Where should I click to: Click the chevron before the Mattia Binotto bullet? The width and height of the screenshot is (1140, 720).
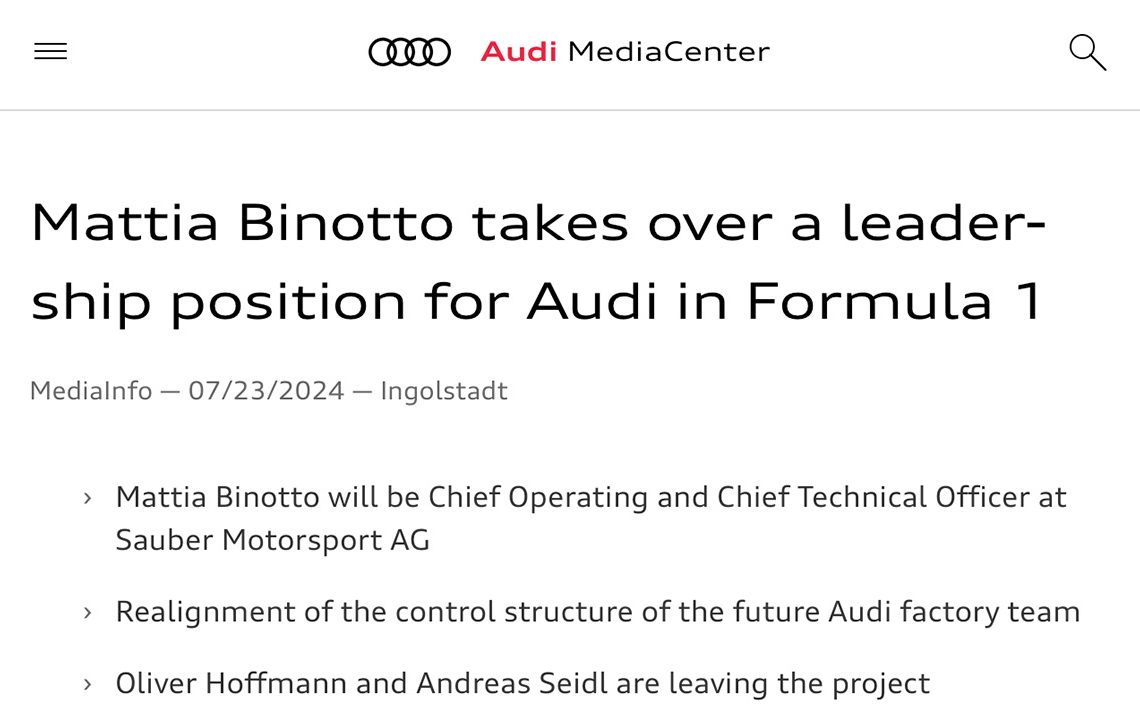(88, 497)
